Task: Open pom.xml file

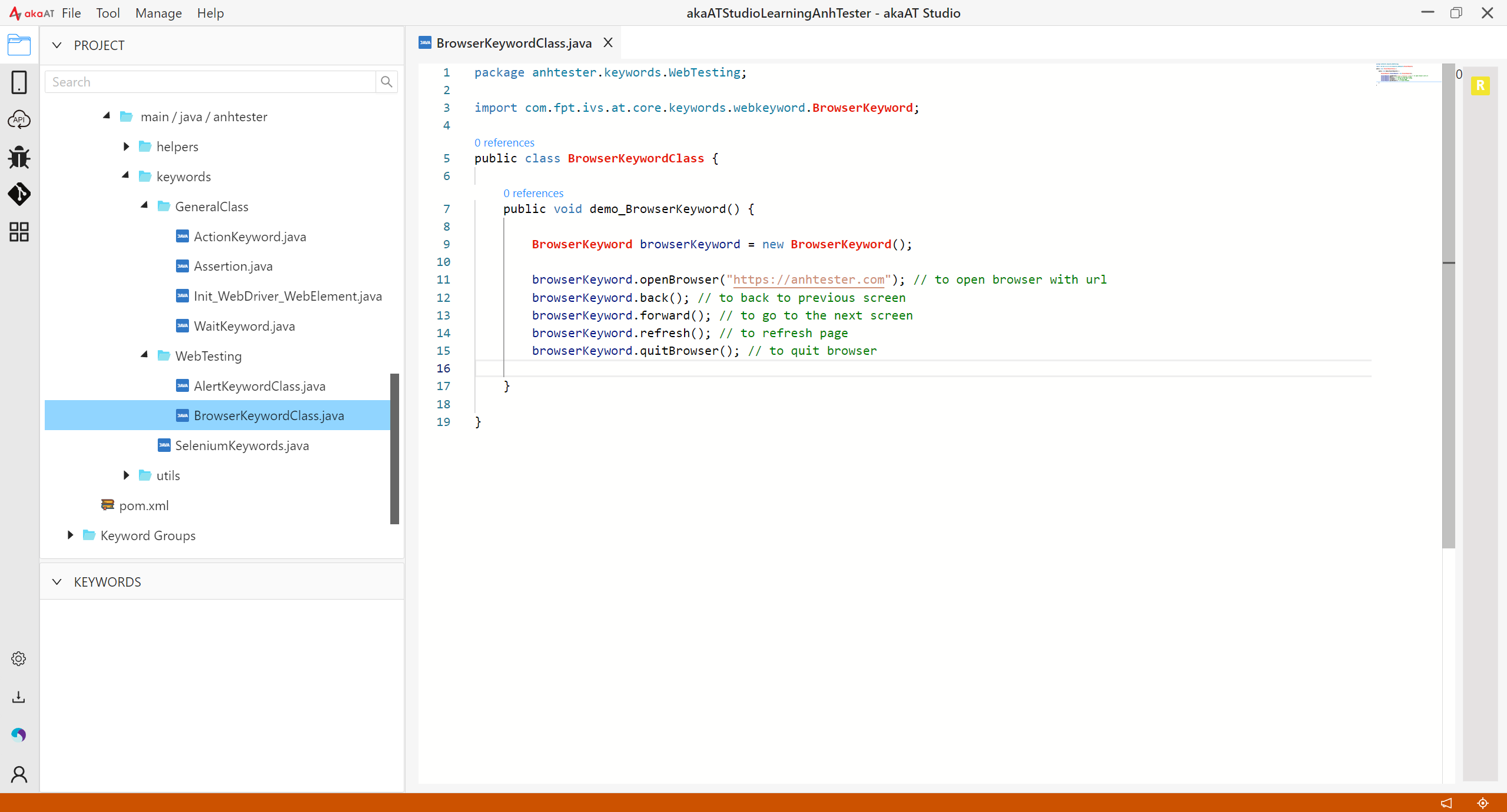Action: [x=144, y=505]
